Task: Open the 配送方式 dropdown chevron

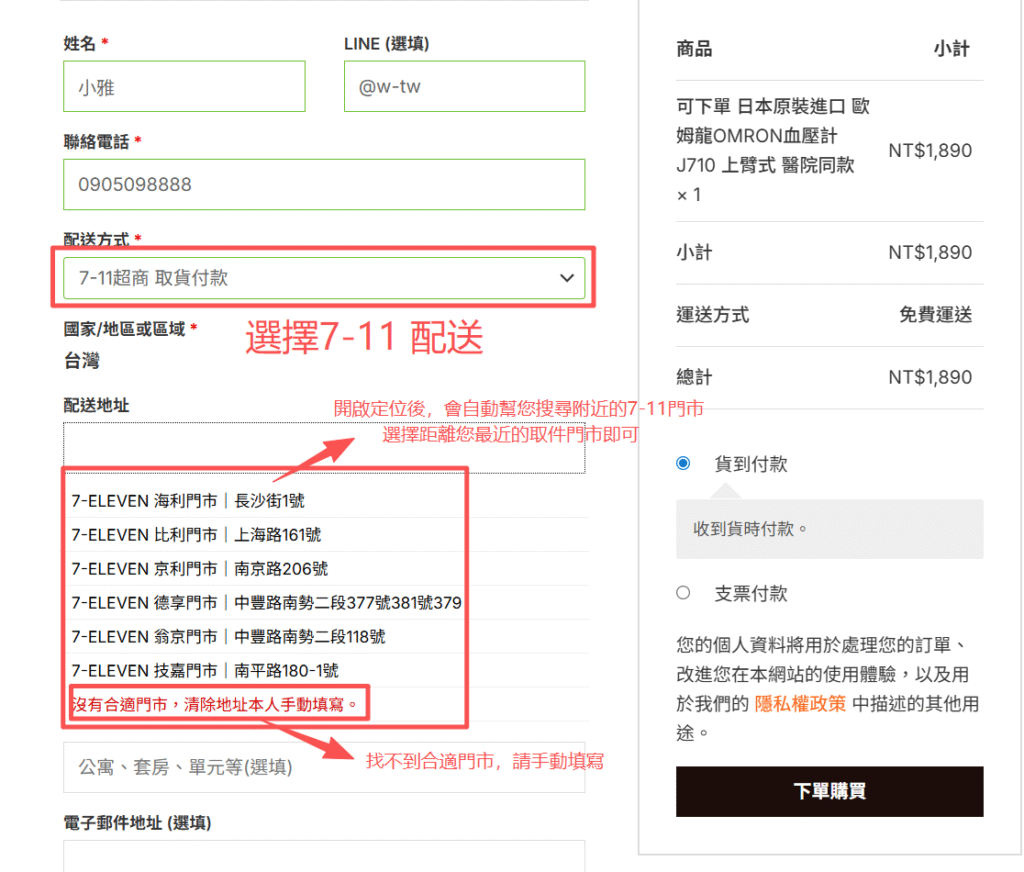Action: coord(567,278)
